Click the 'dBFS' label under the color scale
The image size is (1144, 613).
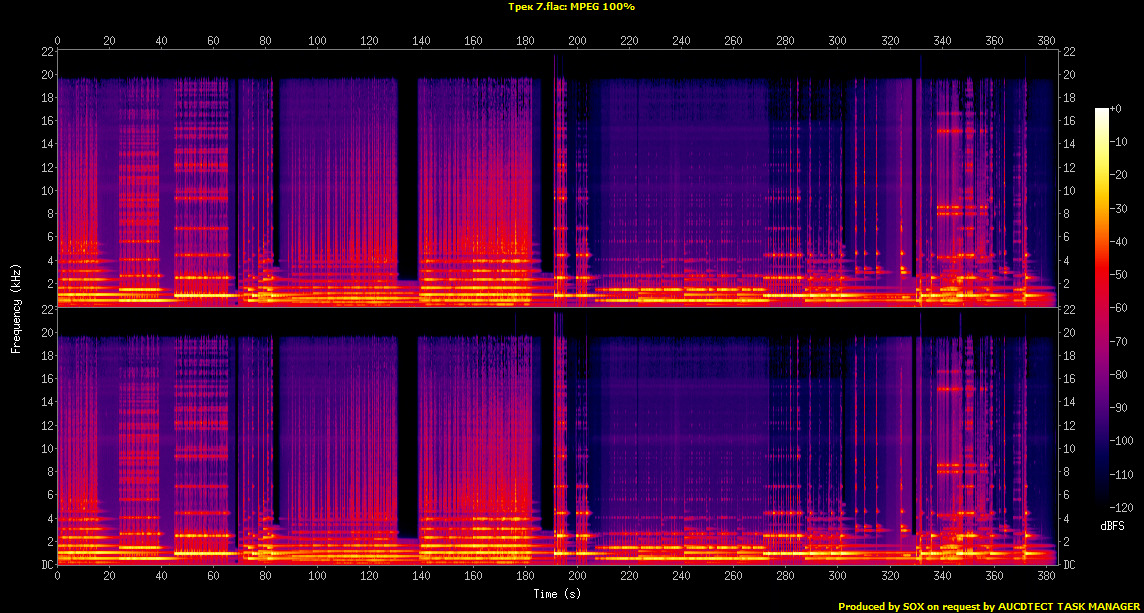(x=1113, y=525)
